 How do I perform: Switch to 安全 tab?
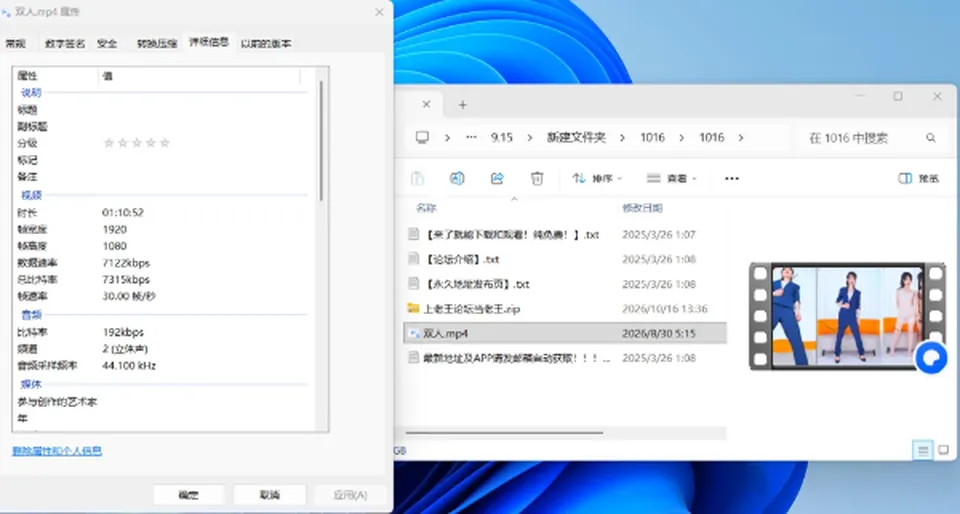point(107,43)
